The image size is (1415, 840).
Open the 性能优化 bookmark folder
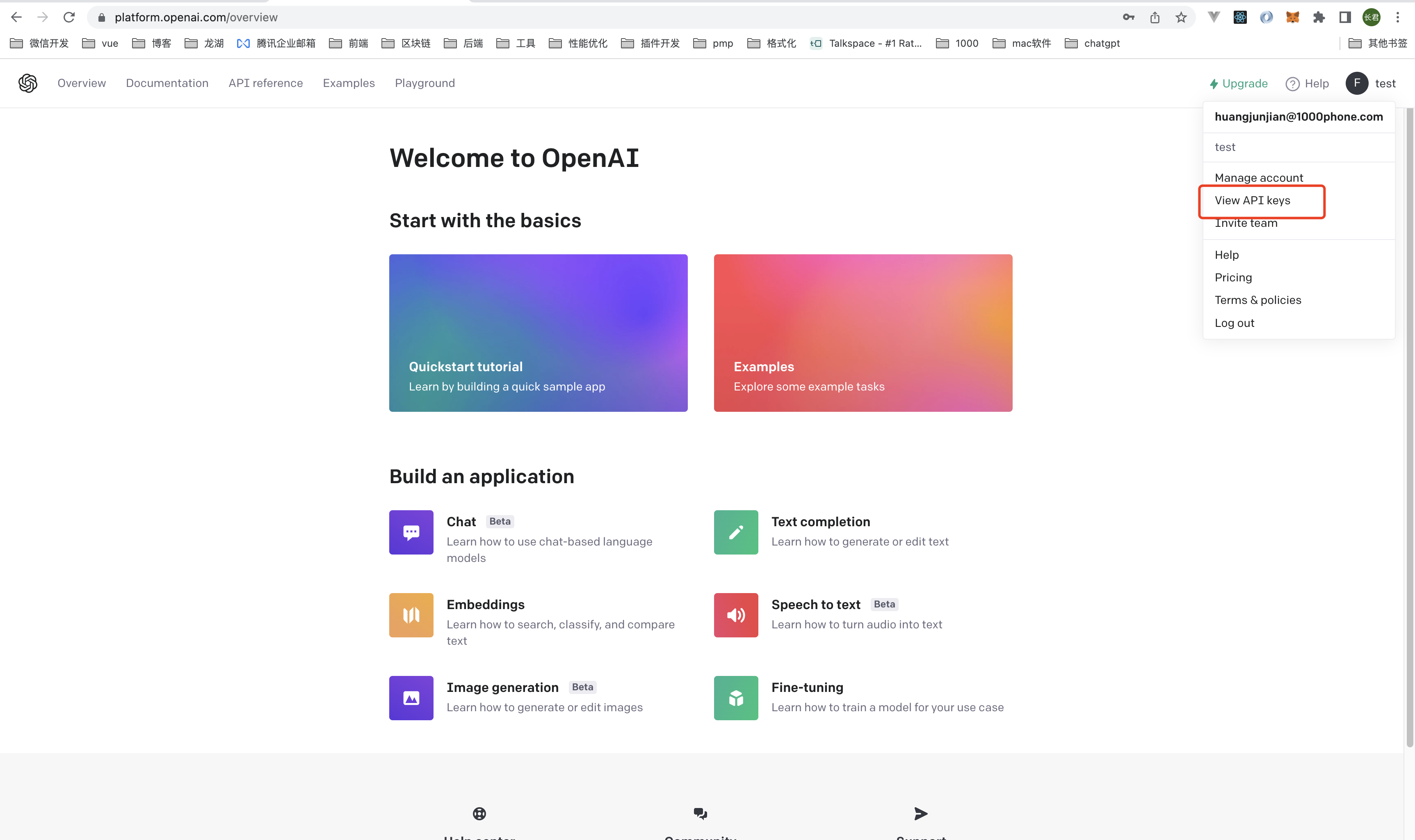pyautogui.click(x=578, y=43)
